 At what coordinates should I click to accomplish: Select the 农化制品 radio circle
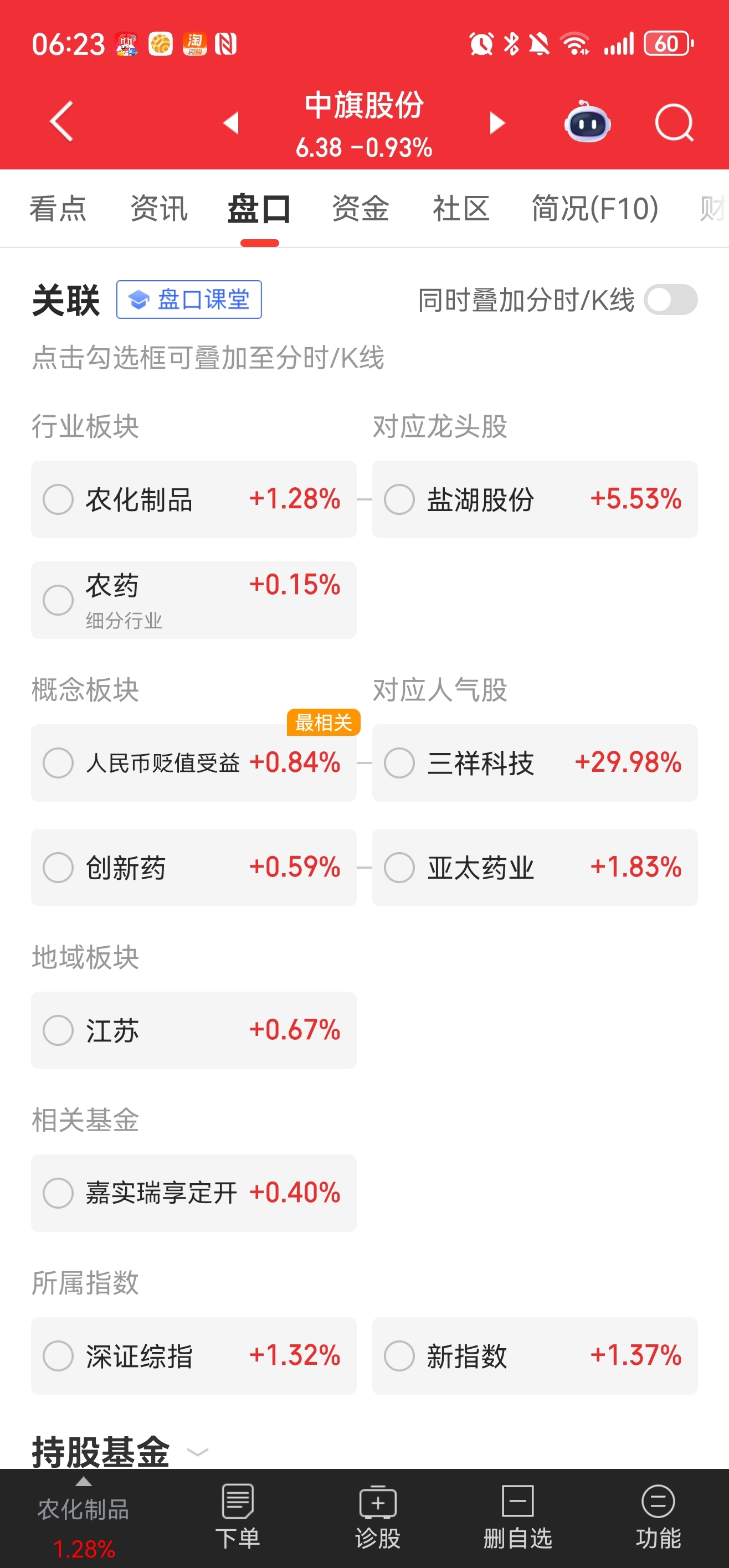pyautogui.click(x=59, y=499)
